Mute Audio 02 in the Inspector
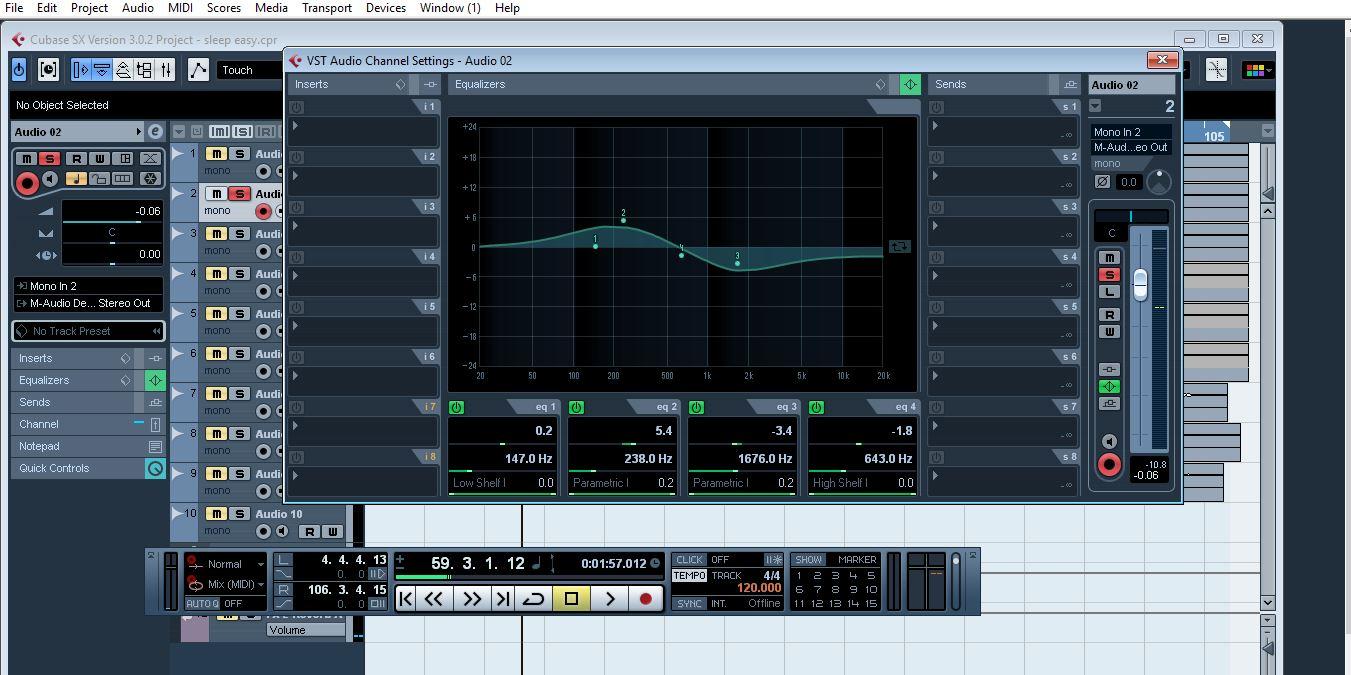This screenshot has width=1351, height=675. pyautogui.click(x=26, y=159)
